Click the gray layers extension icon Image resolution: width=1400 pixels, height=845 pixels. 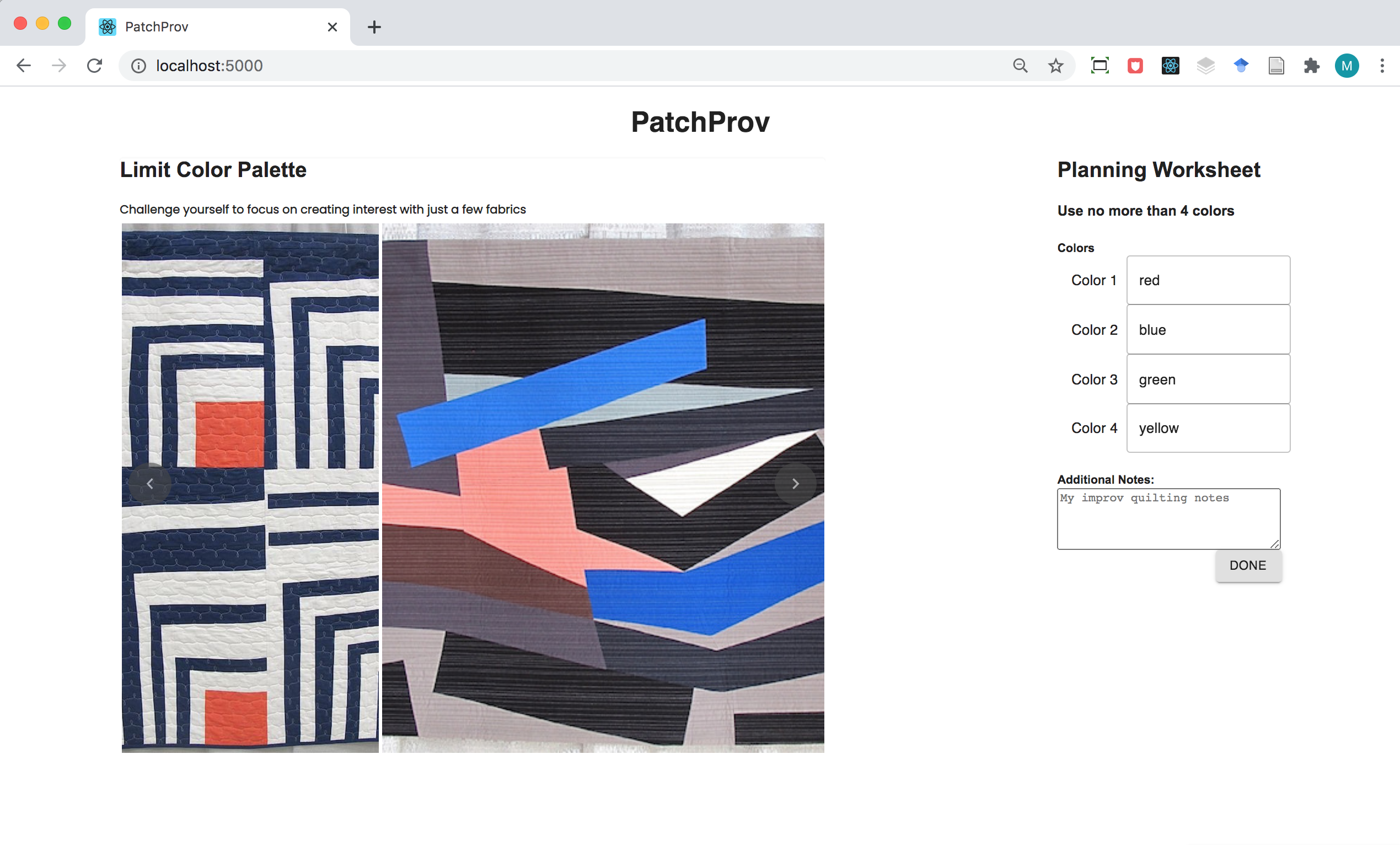click(1205, 66)
